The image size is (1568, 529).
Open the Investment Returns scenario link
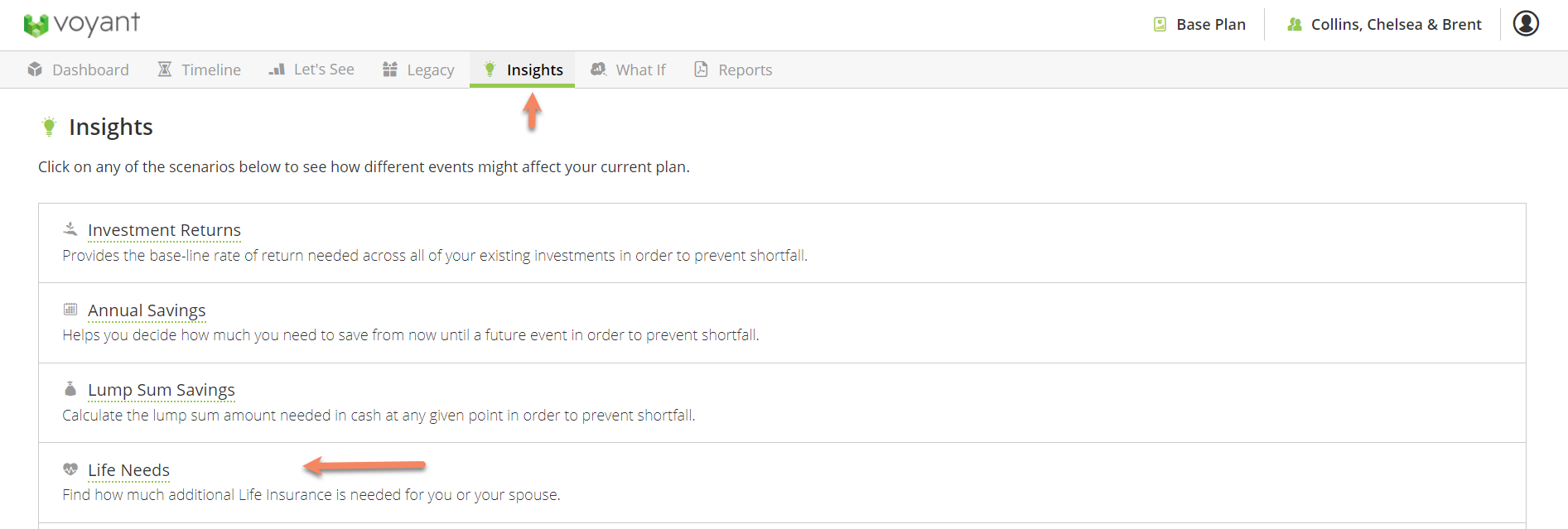point(164,230)
